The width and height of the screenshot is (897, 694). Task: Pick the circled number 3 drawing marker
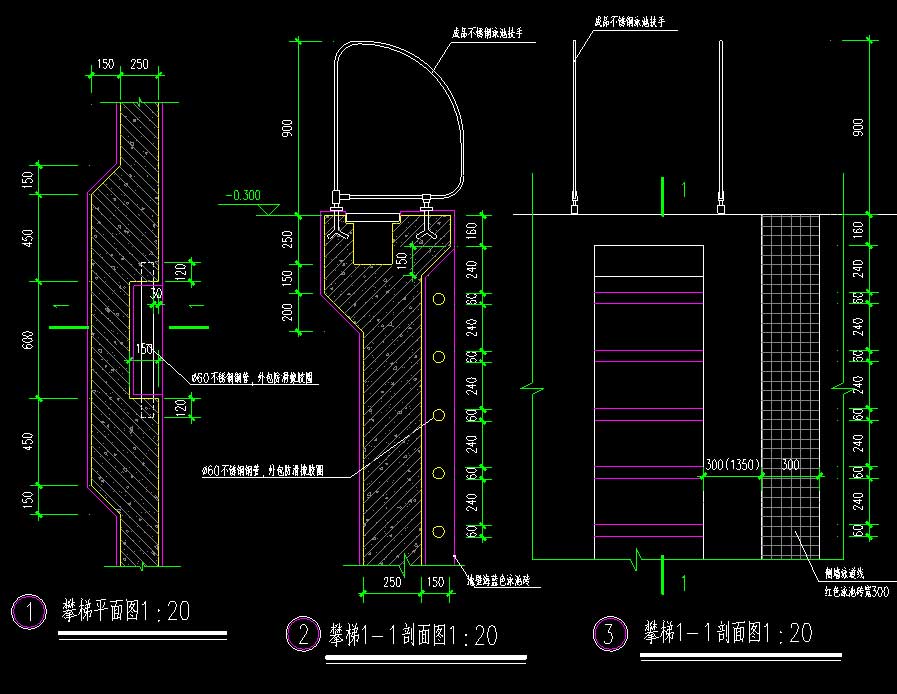pyautogui.click(x=608, y=634)
